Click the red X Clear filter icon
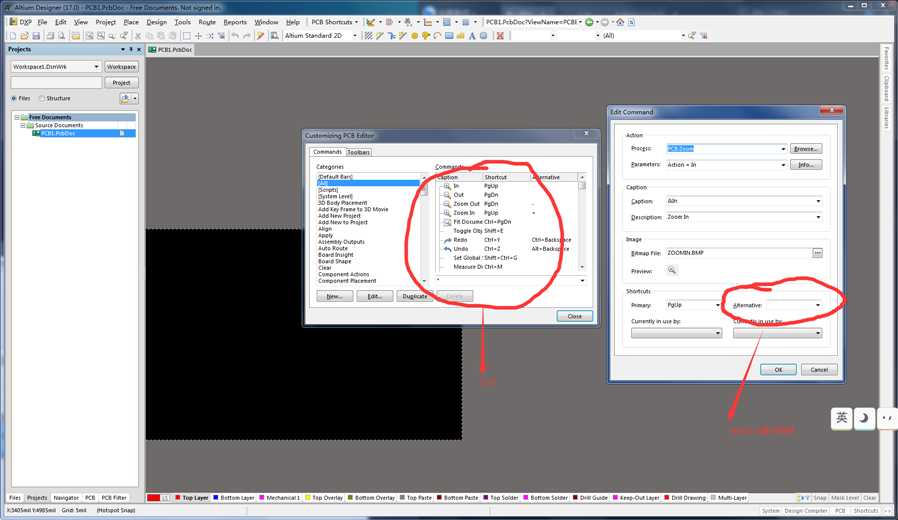This screenshot has height=520, width=898. (x=500, y=36)
